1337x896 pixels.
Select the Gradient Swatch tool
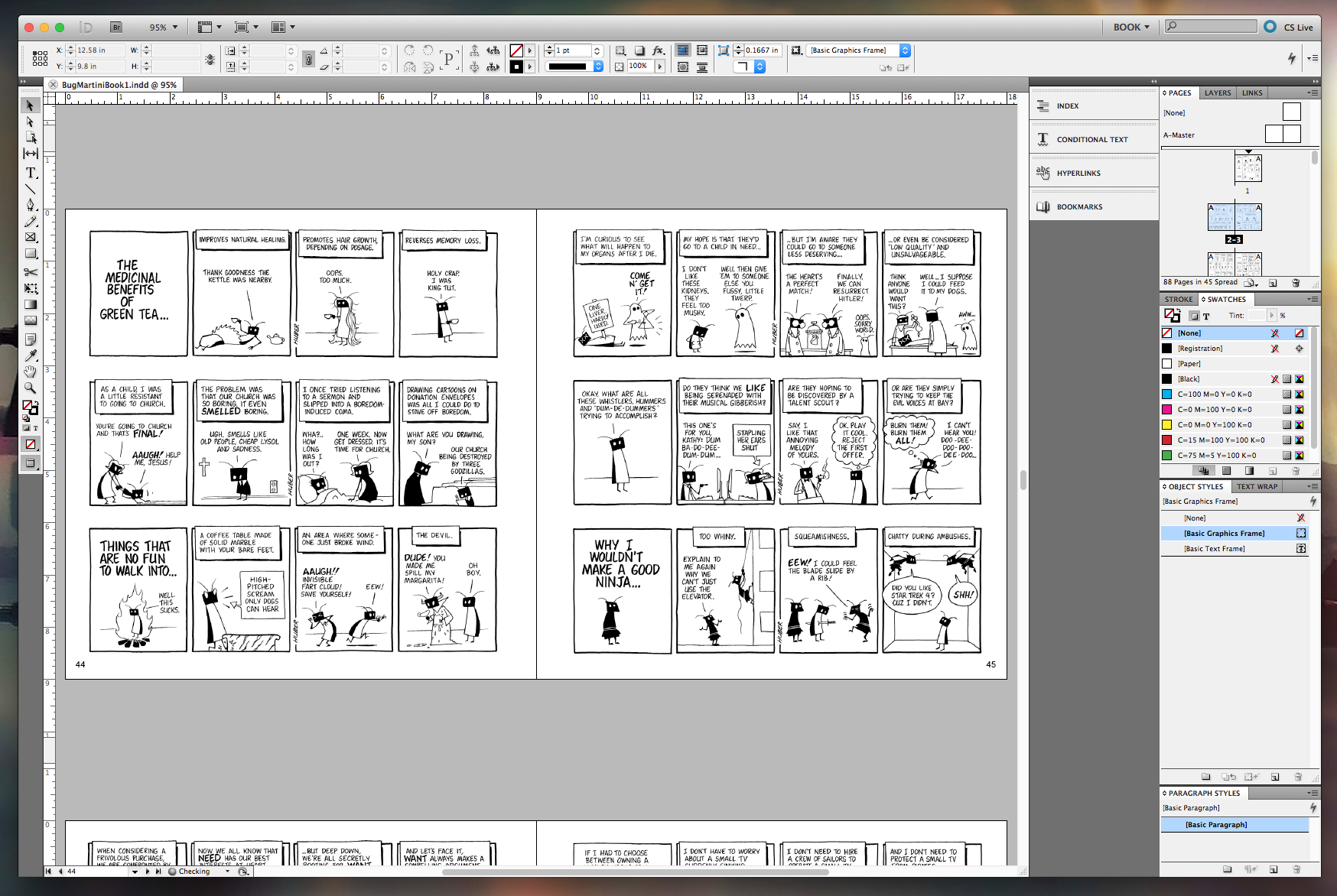[x=30, y=304]
